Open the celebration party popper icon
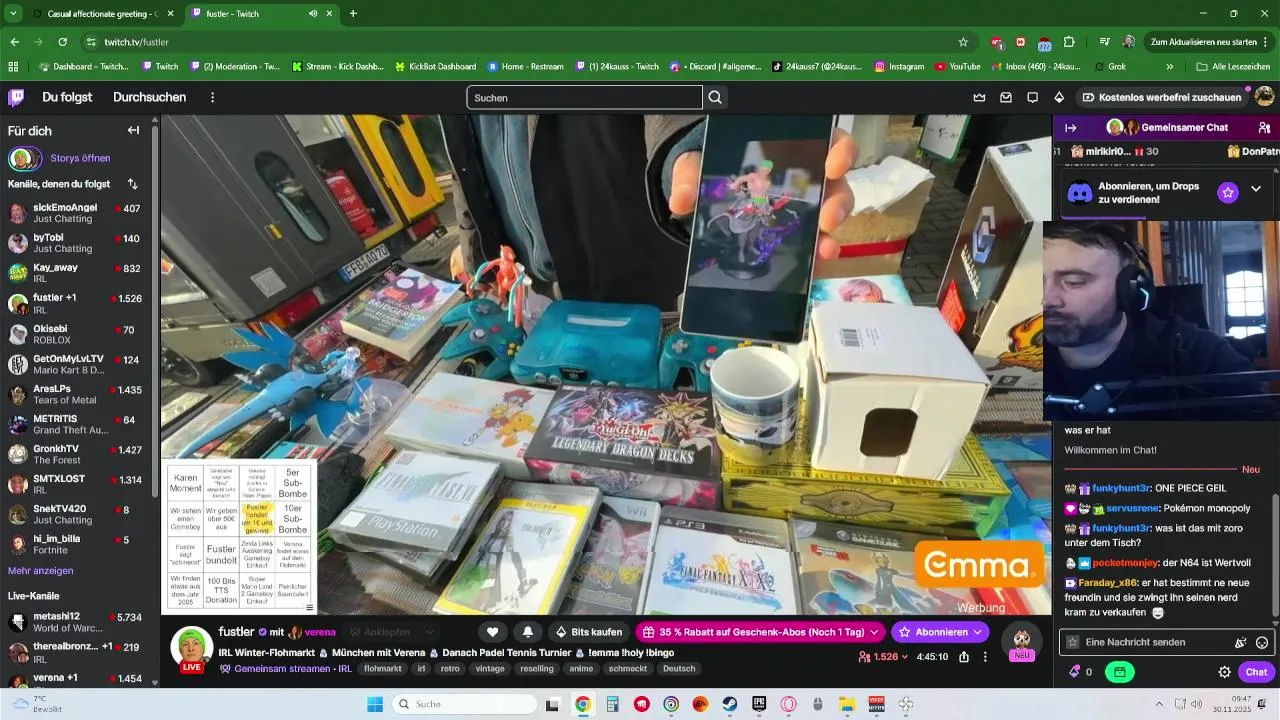Image resolution: width=1280 pixels, height=720 pixels. click(x=1241, y=642)
